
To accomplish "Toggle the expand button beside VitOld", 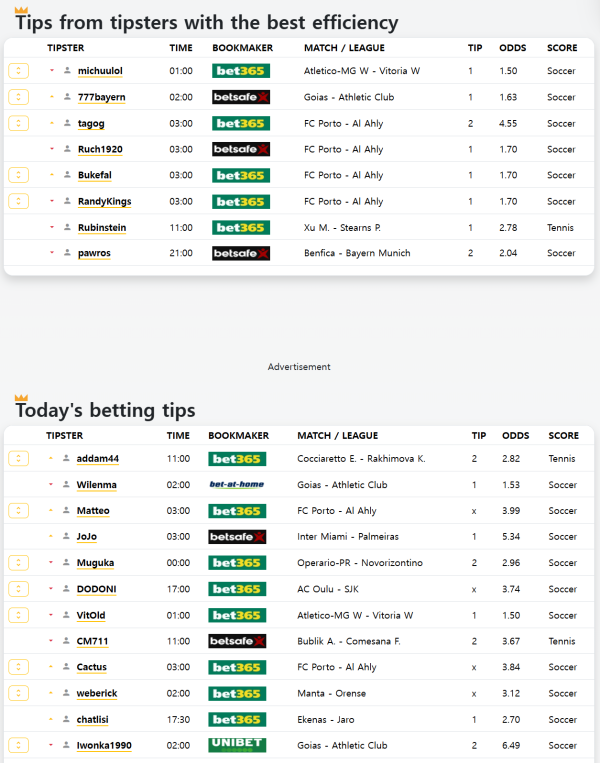I will pyautogui.click(x=18, y=615).
